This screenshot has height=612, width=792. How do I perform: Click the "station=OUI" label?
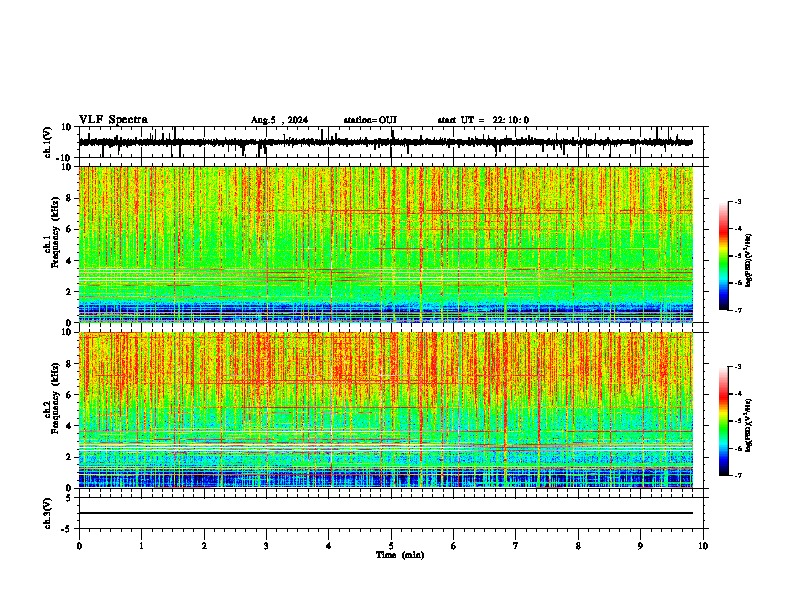370,120
